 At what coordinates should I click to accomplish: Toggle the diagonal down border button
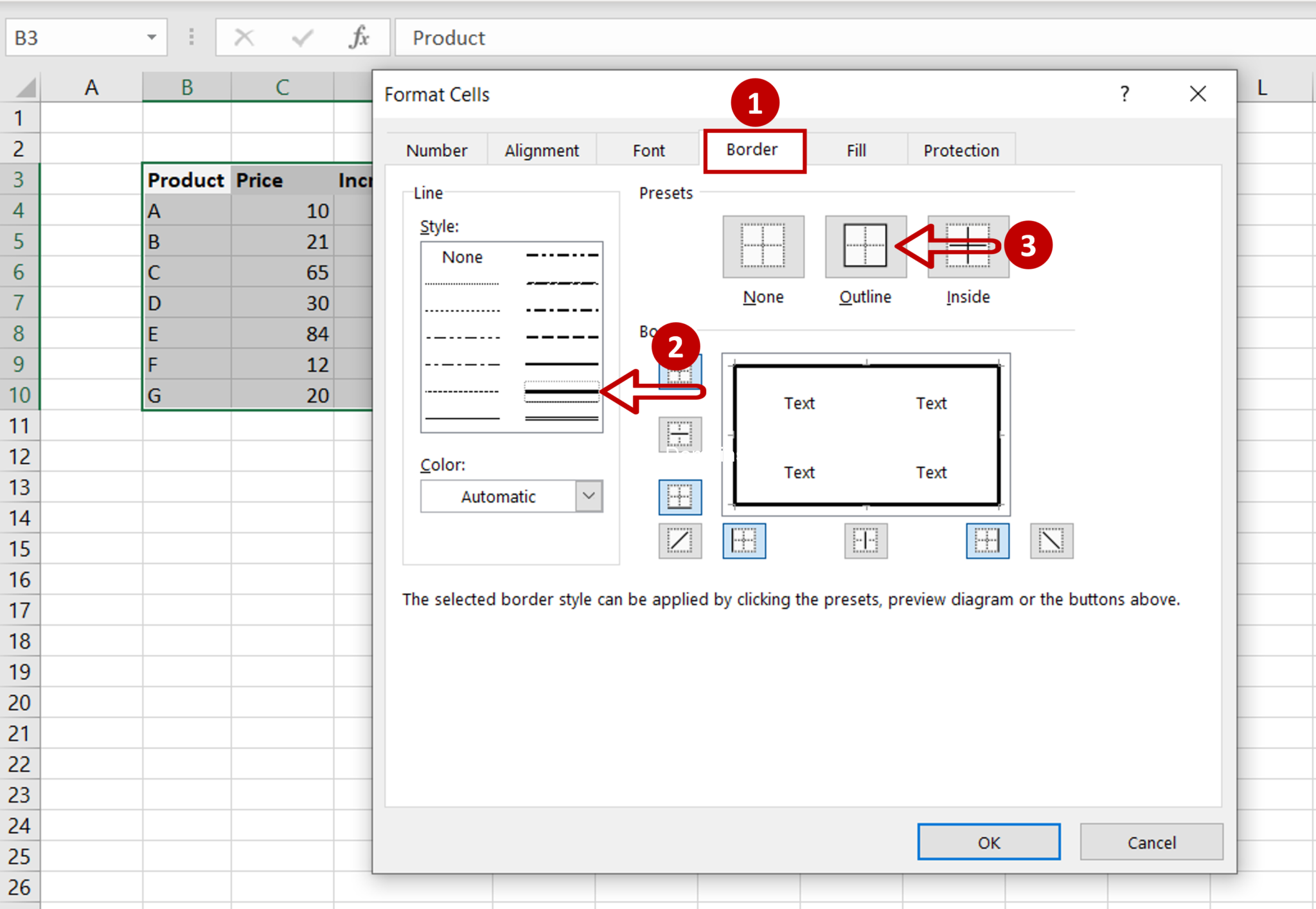point(1051,541)
